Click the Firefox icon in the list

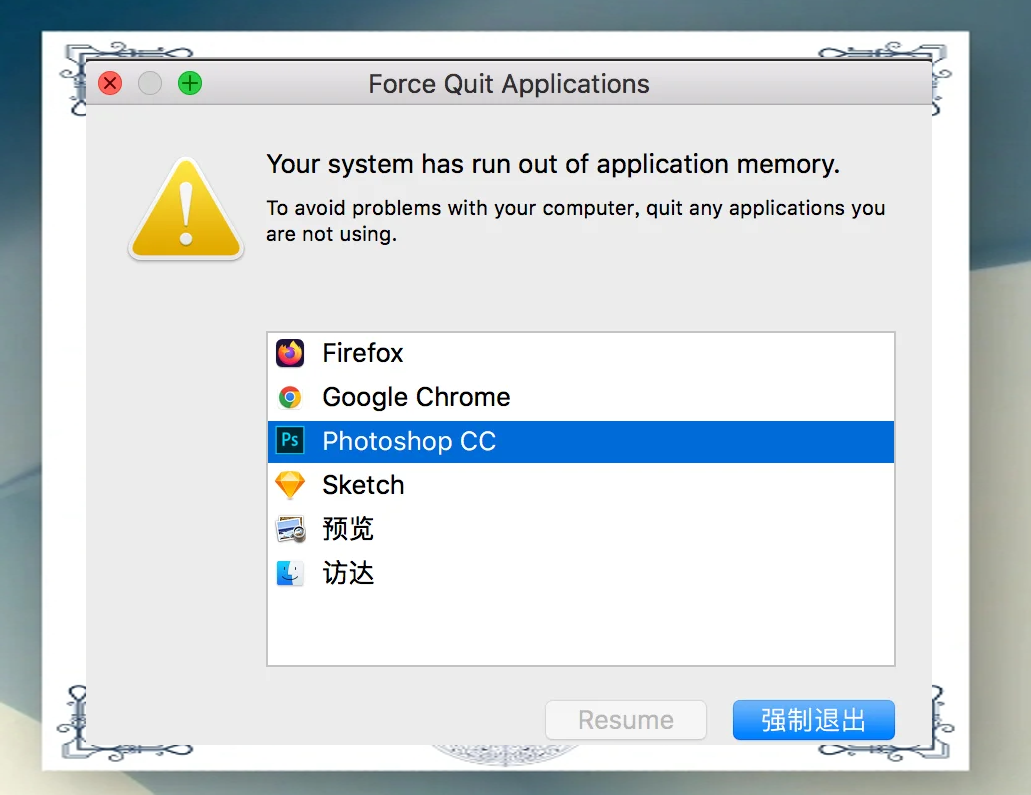point(290,353)
